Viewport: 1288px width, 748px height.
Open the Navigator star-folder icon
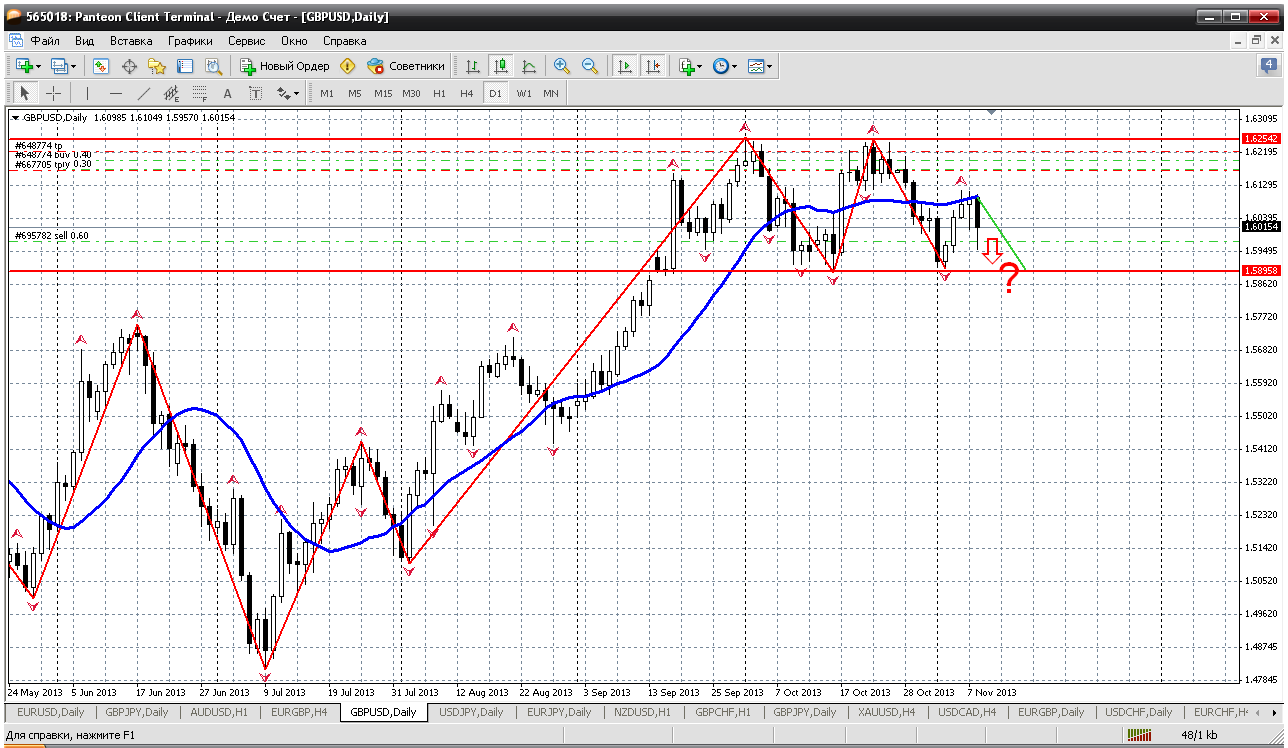point(157,66)
